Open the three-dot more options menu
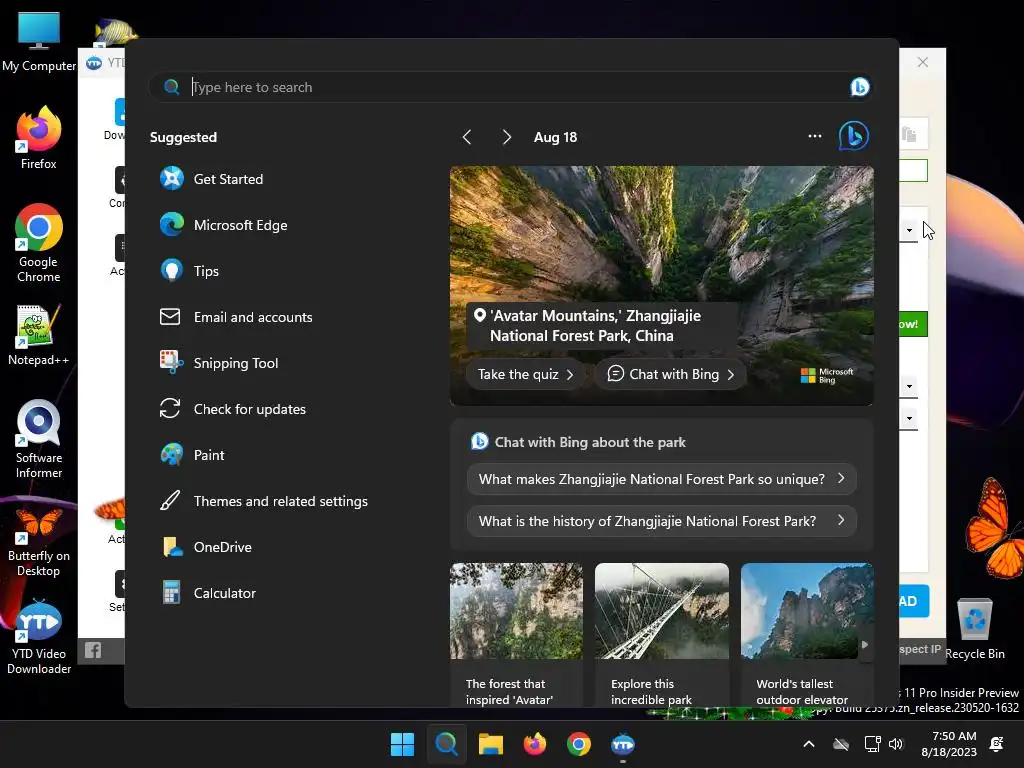 pos(814,136)
